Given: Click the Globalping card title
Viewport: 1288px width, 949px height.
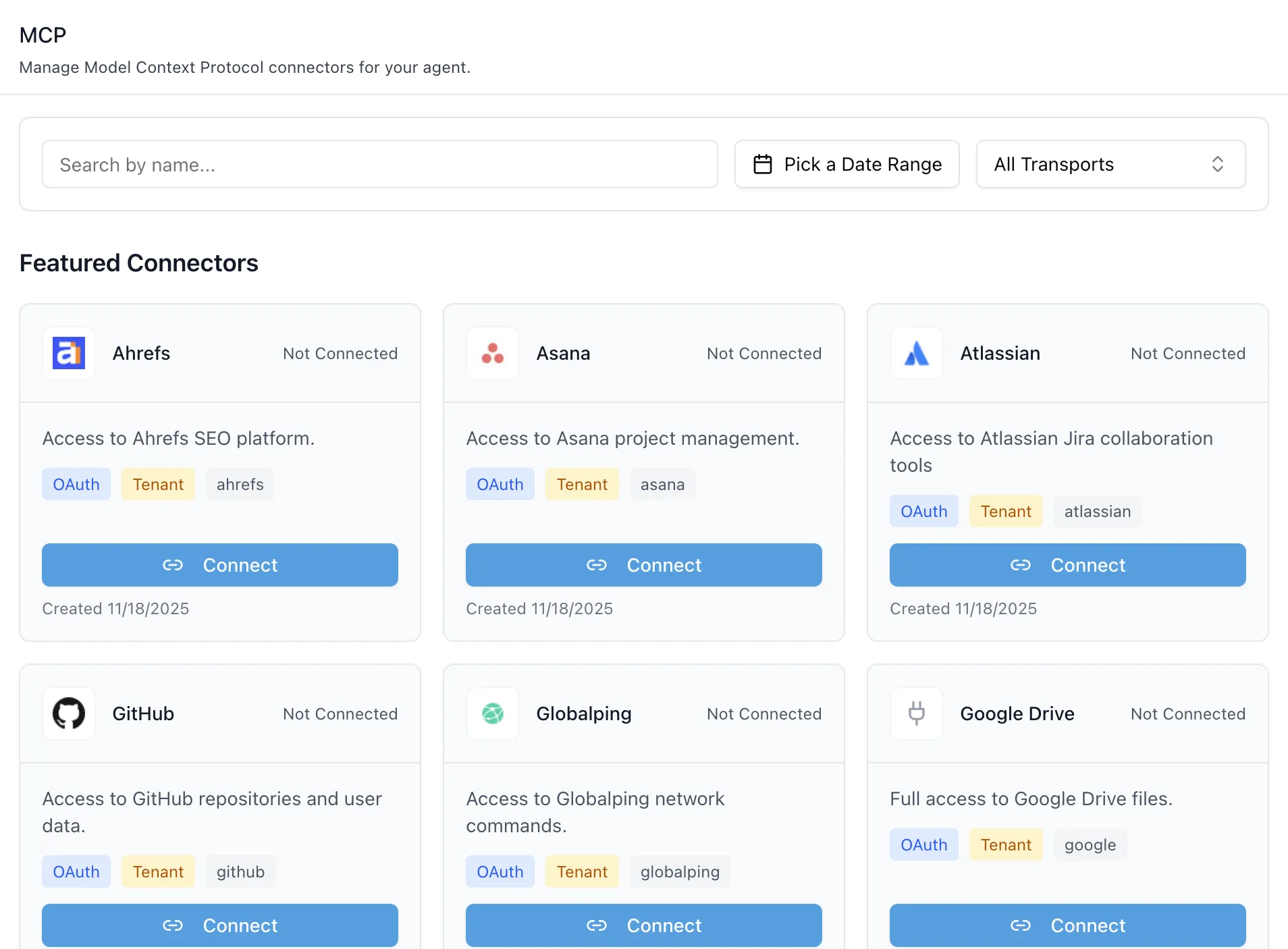Looking at the screenshot, I should coord(584,713).
